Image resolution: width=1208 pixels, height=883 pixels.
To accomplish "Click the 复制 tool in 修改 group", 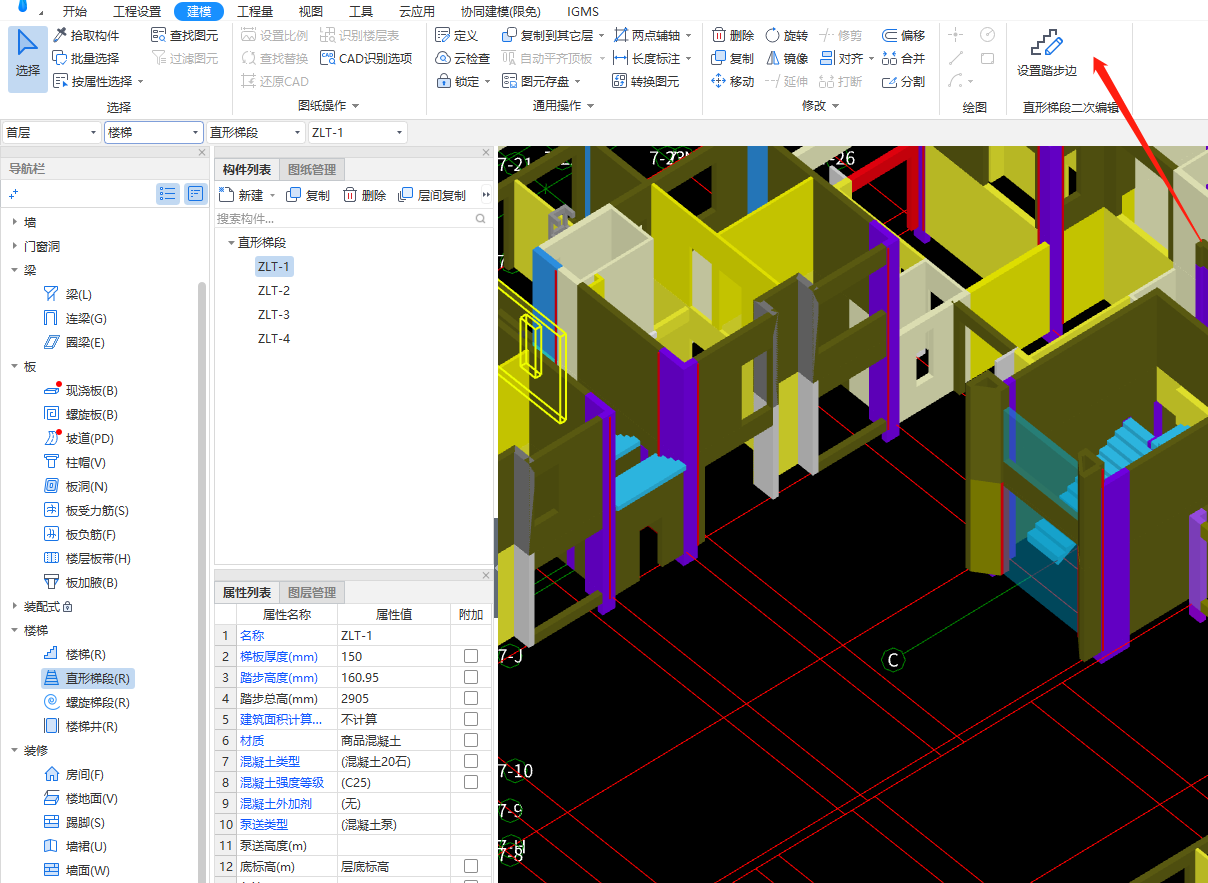I will [733, 58].
